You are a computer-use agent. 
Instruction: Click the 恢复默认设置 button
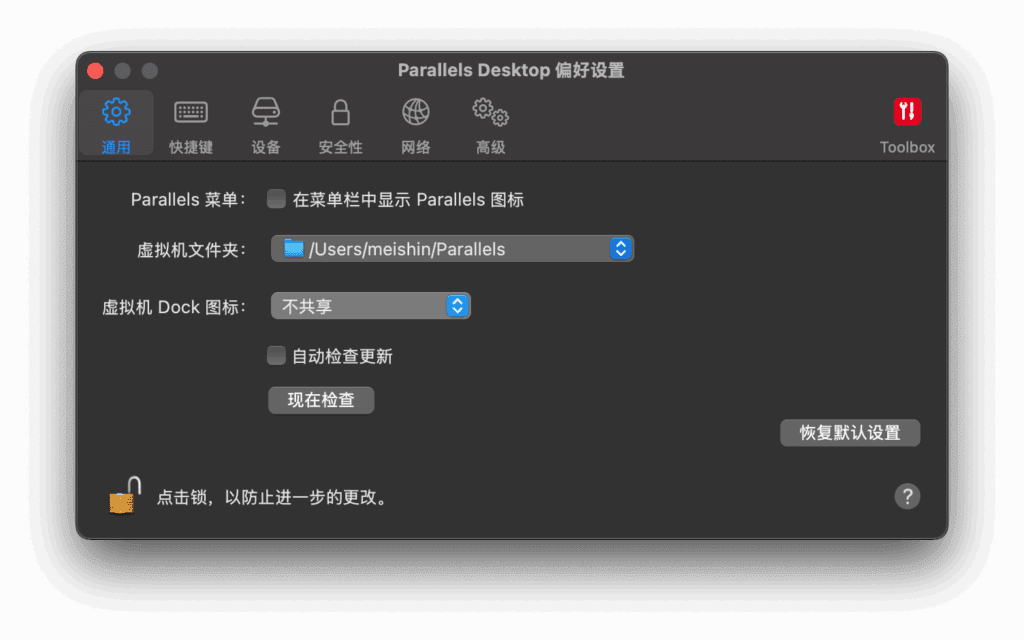[x=850, y=432]
